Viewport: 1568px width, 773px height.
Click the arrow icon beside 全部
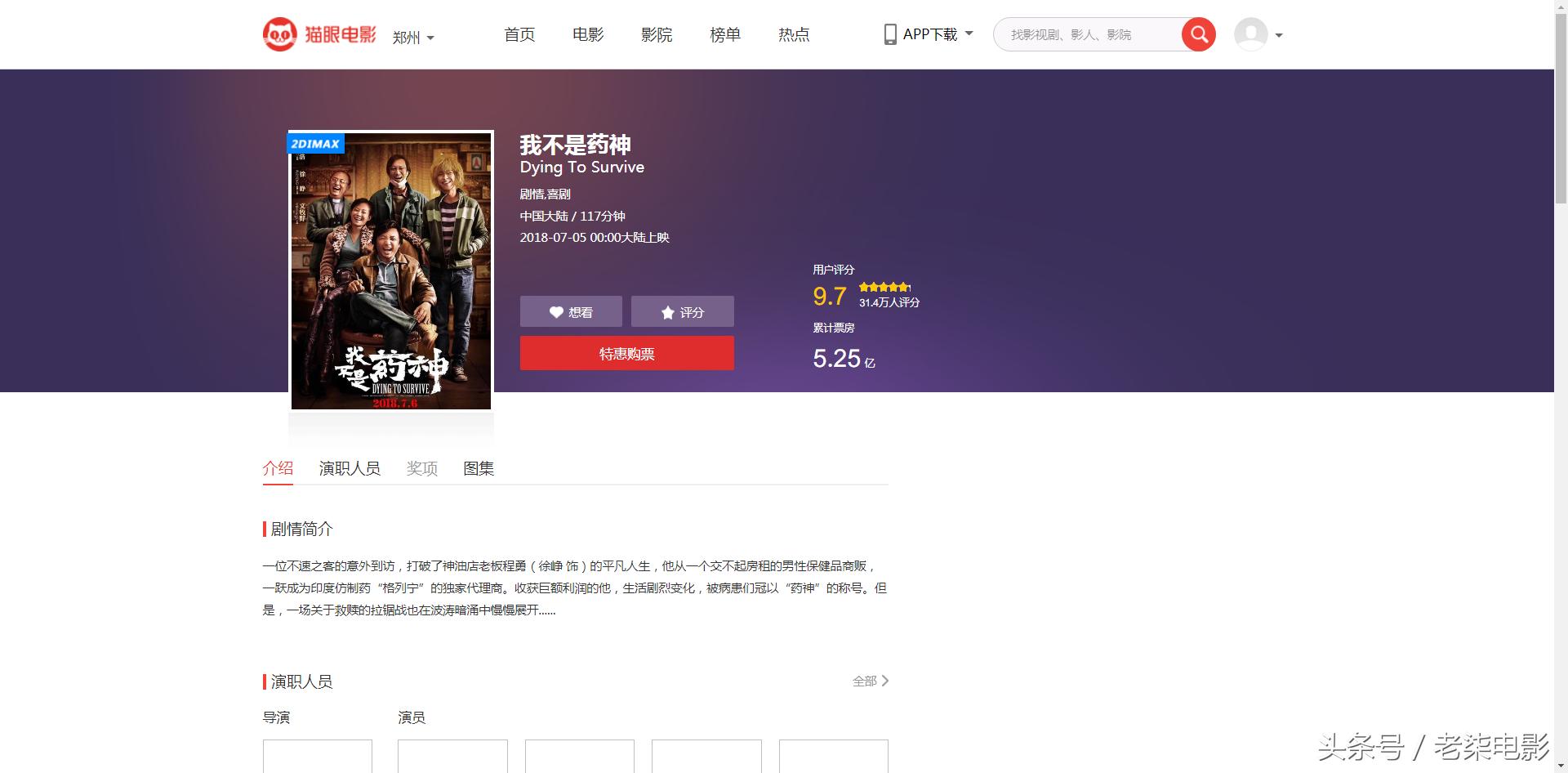click(x=886, y=680)
